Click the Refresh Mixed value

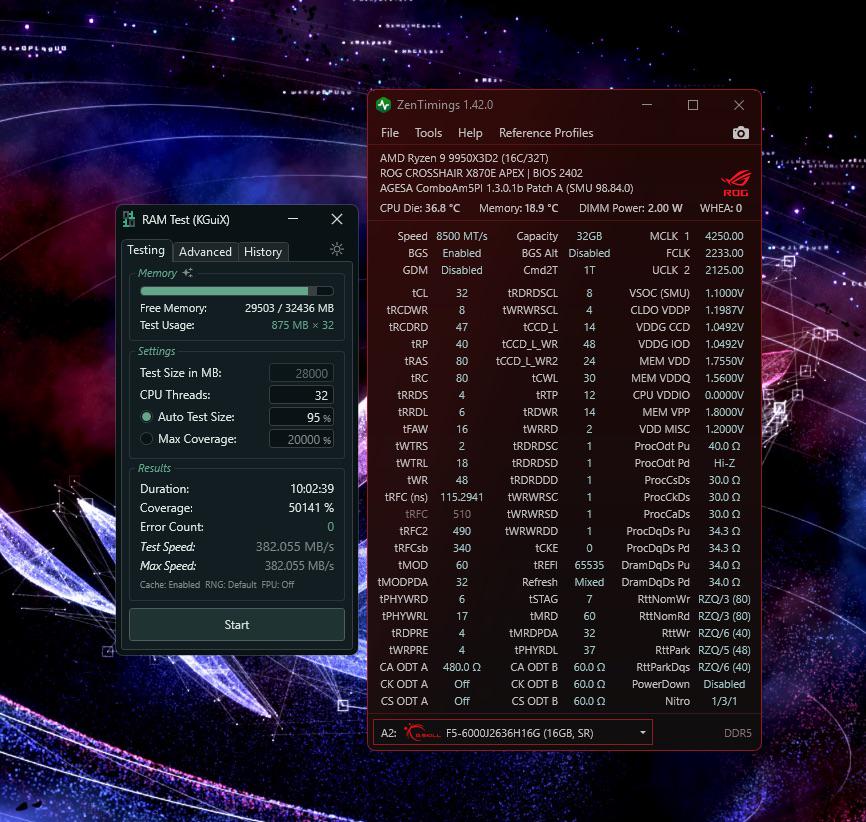click(589, 582)
